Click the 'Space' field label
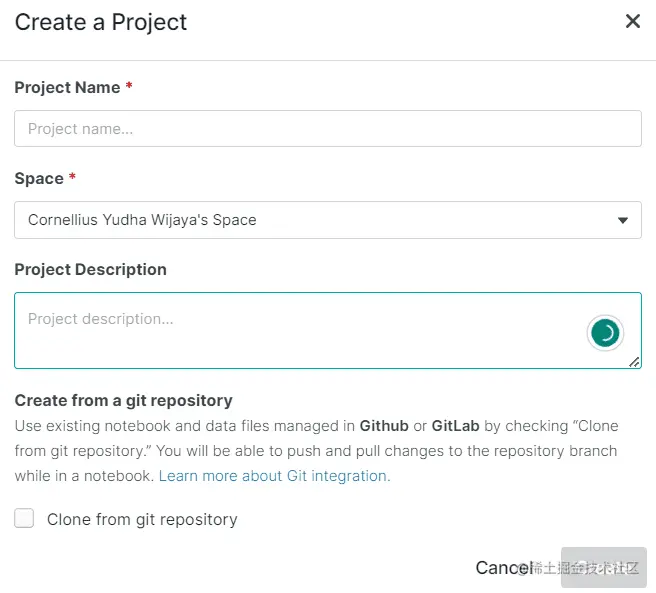Screen dimensions: 656x593 39,178
